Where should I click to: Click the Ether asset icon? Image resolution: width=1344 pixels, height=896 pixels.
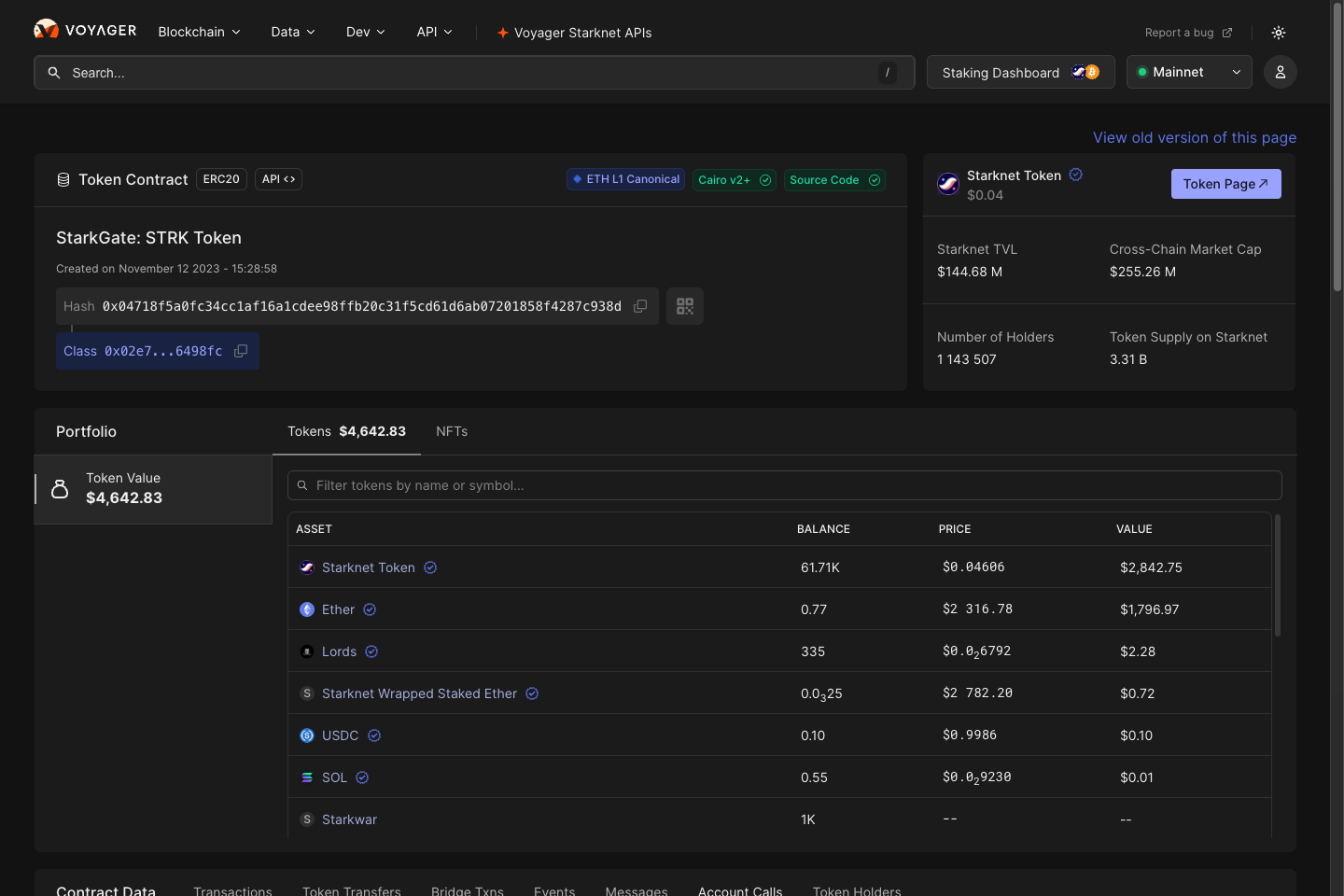click(x=307, y=609)
